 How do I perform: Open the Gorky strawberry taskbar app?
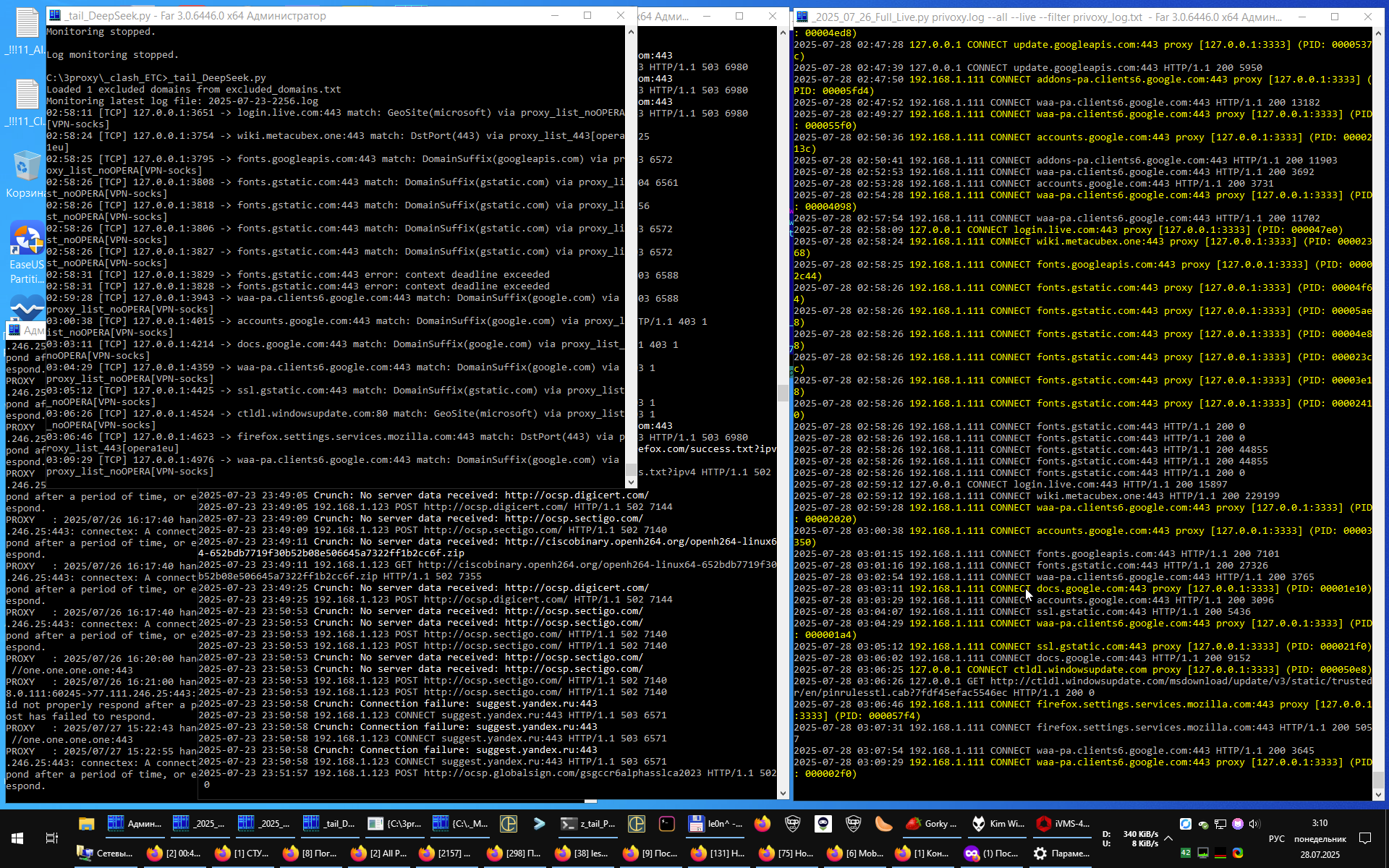[932, 823]
